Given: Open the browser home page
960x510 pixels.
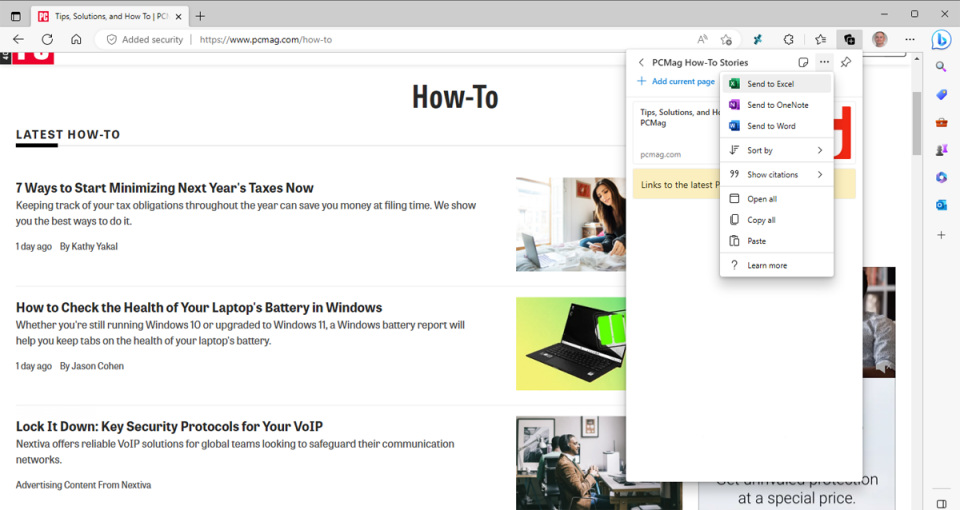Looking at the screenshot, I should [x=76, y=39].
